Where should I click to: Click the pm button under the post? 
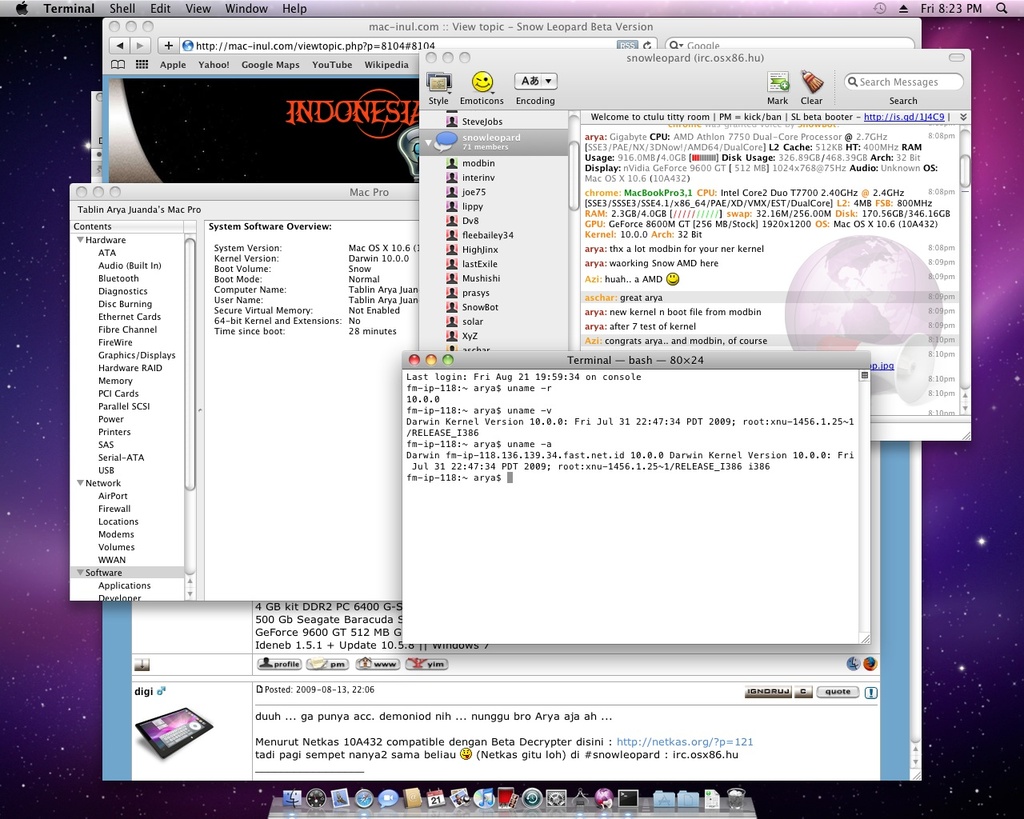328,664
